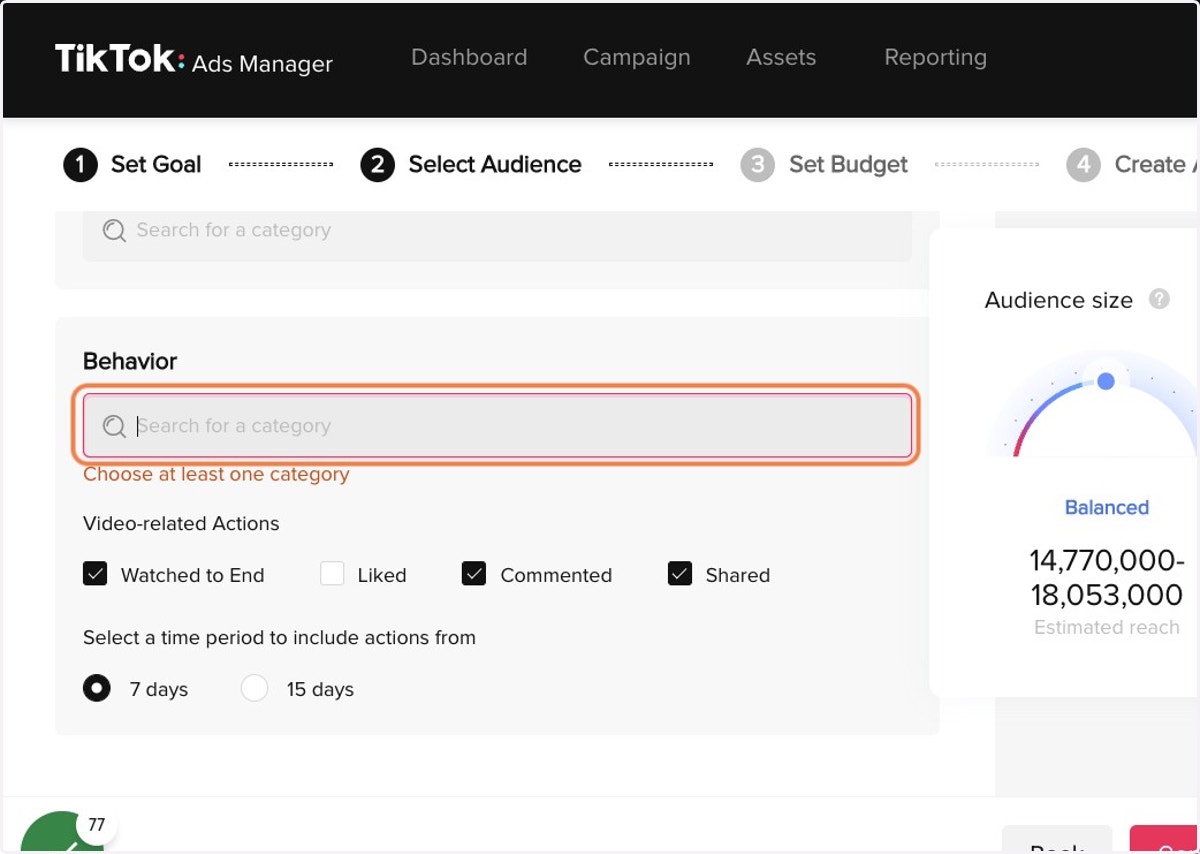
Task: Click the green checklist badge icon
Action: [62, 835]
